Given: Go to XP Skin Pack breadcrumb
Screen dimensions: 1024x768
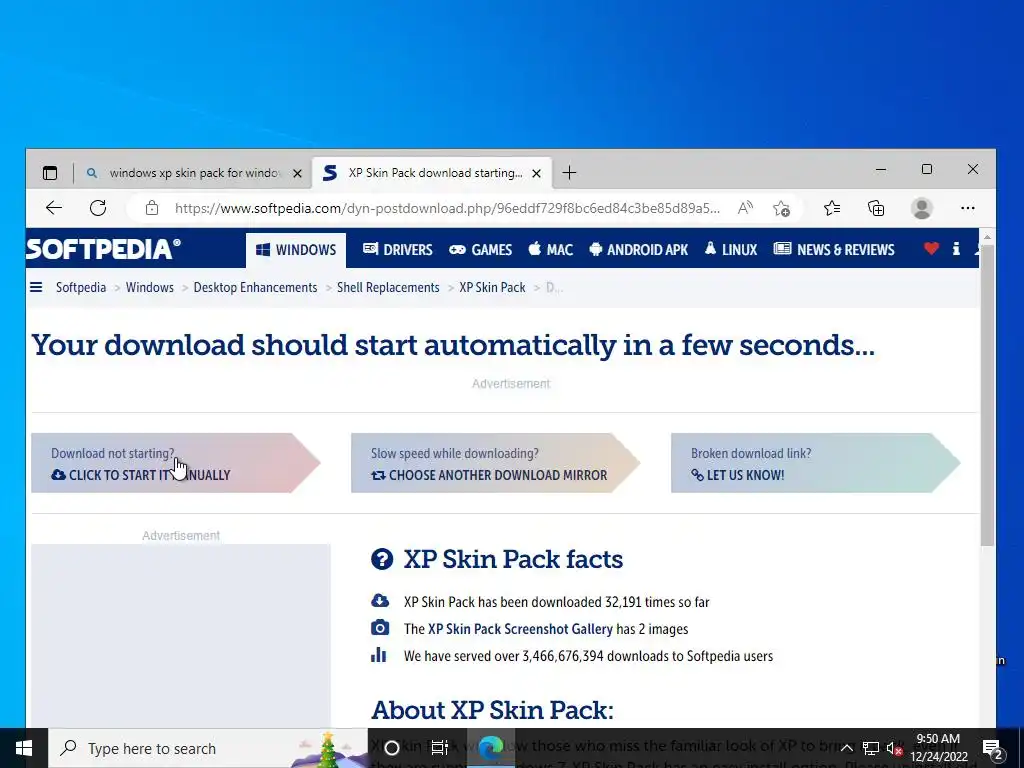Looking at the screenshot, I should [492, 287].
